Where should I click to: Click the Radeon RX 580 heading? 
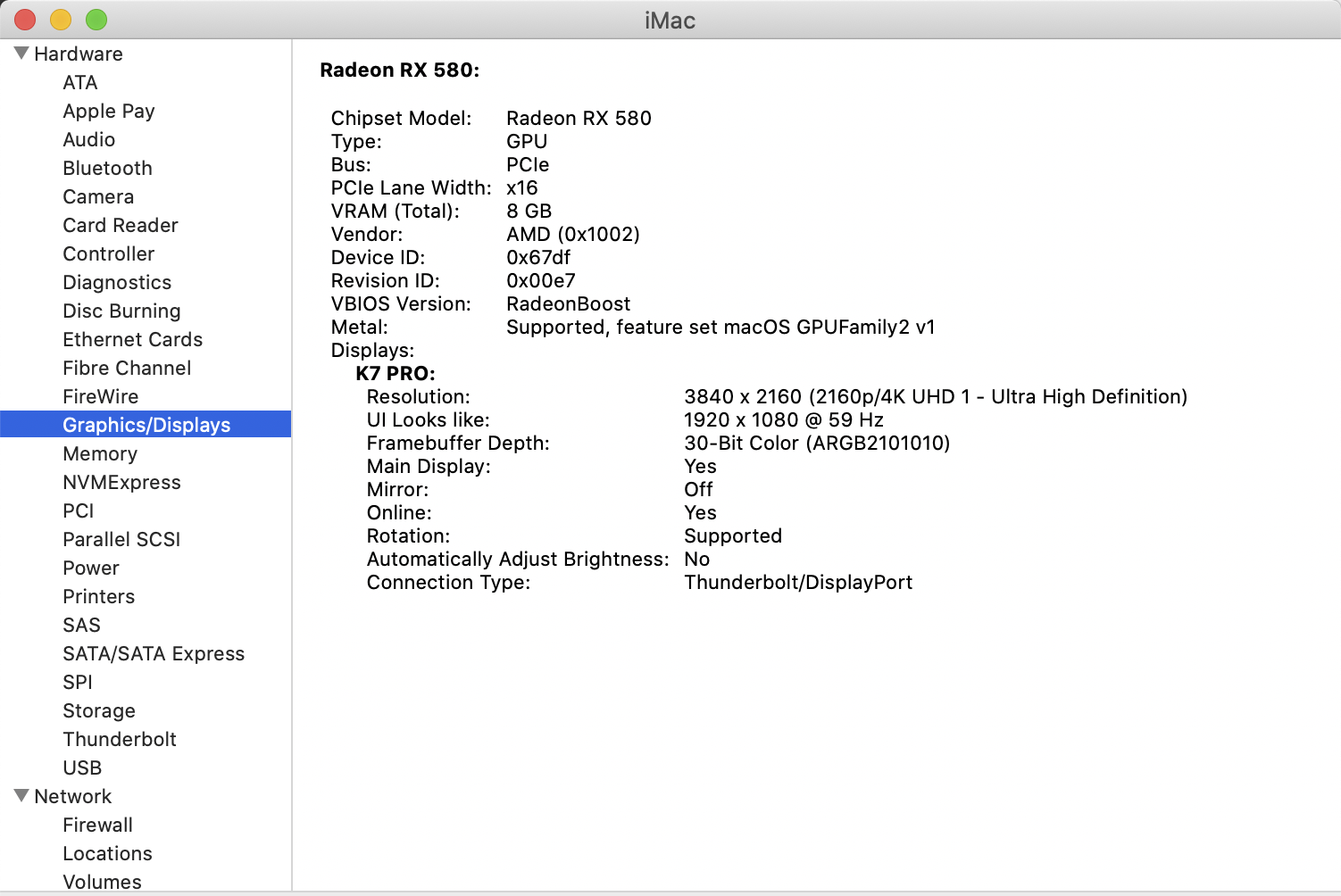(399, 70)
